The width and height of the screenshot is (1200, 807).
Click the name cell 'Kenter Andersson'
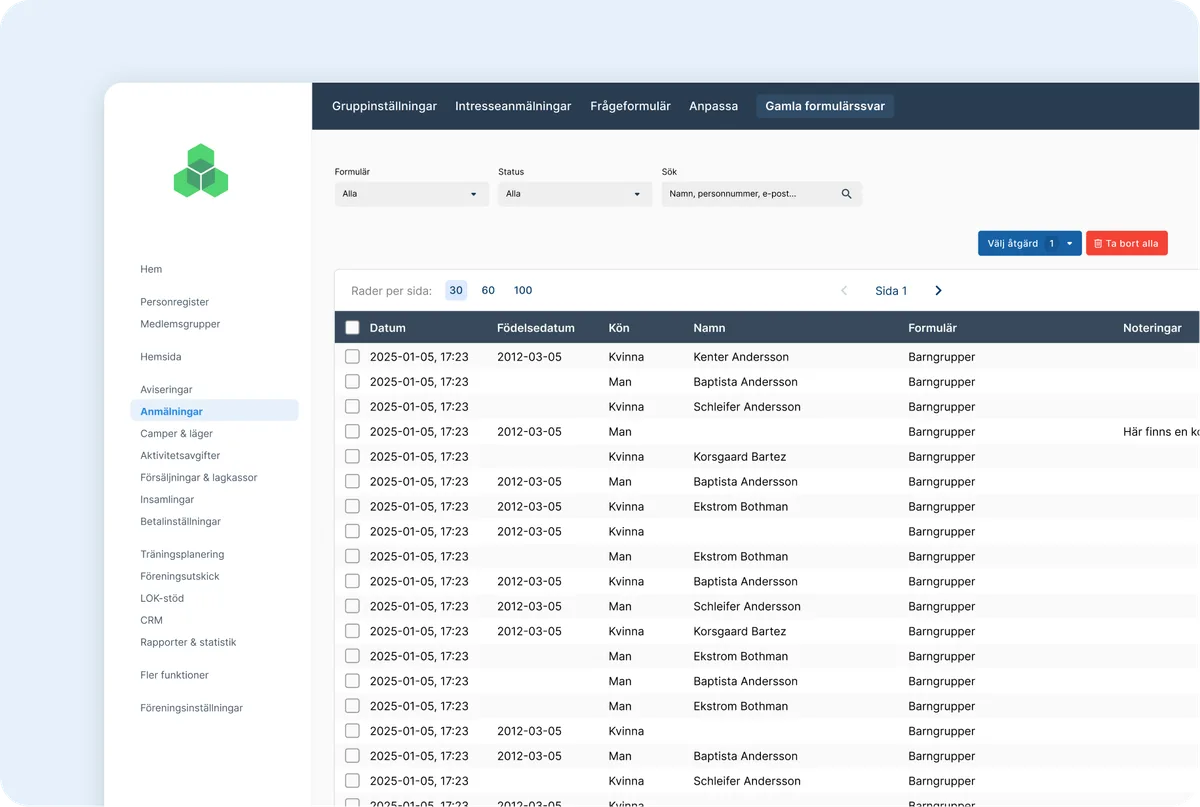pyautogui.click(x=741, y=357)
